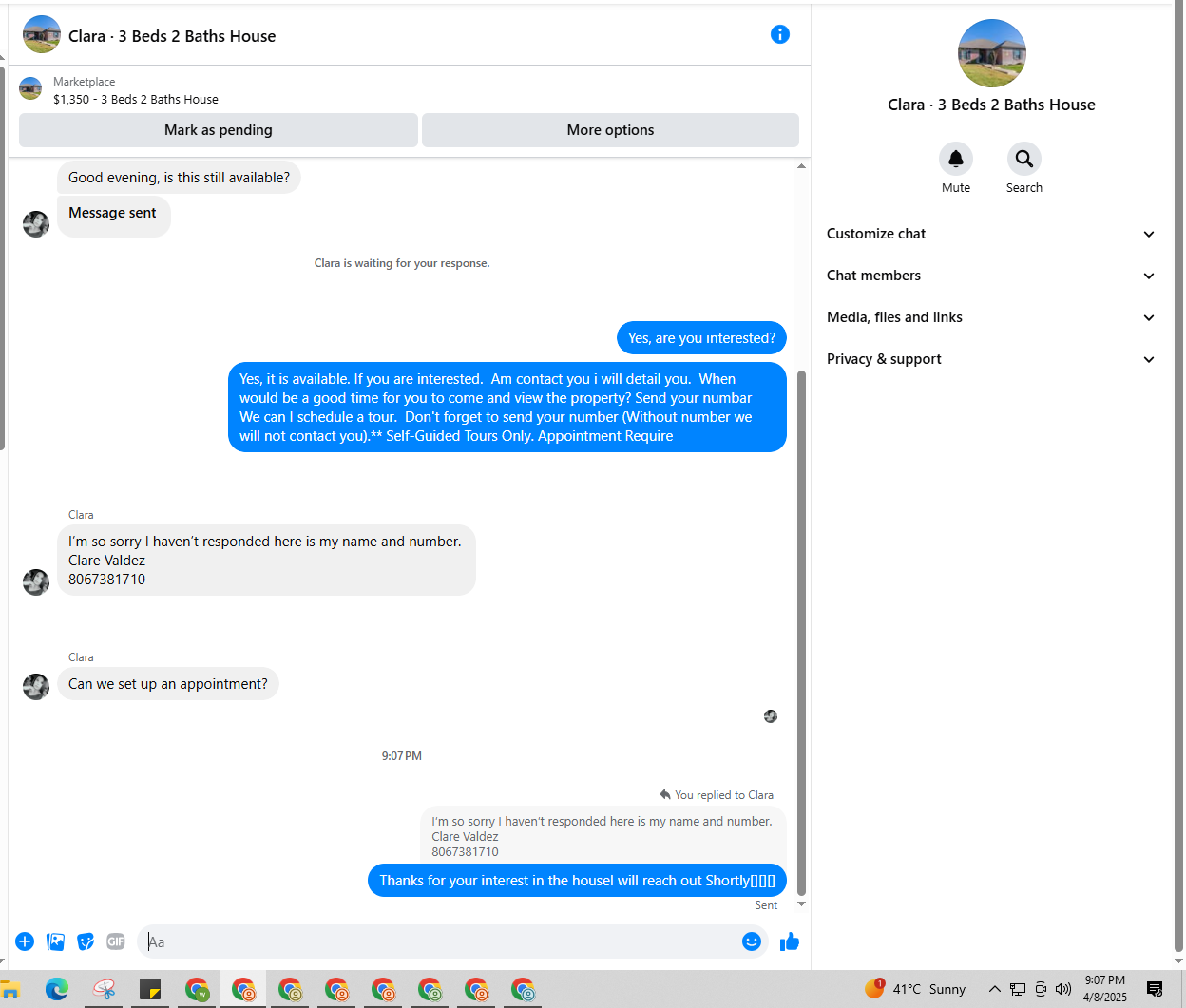The image size is (1186, 1008).
Task: Open more actions with the blue plus icon
Action: click(25, 941)
